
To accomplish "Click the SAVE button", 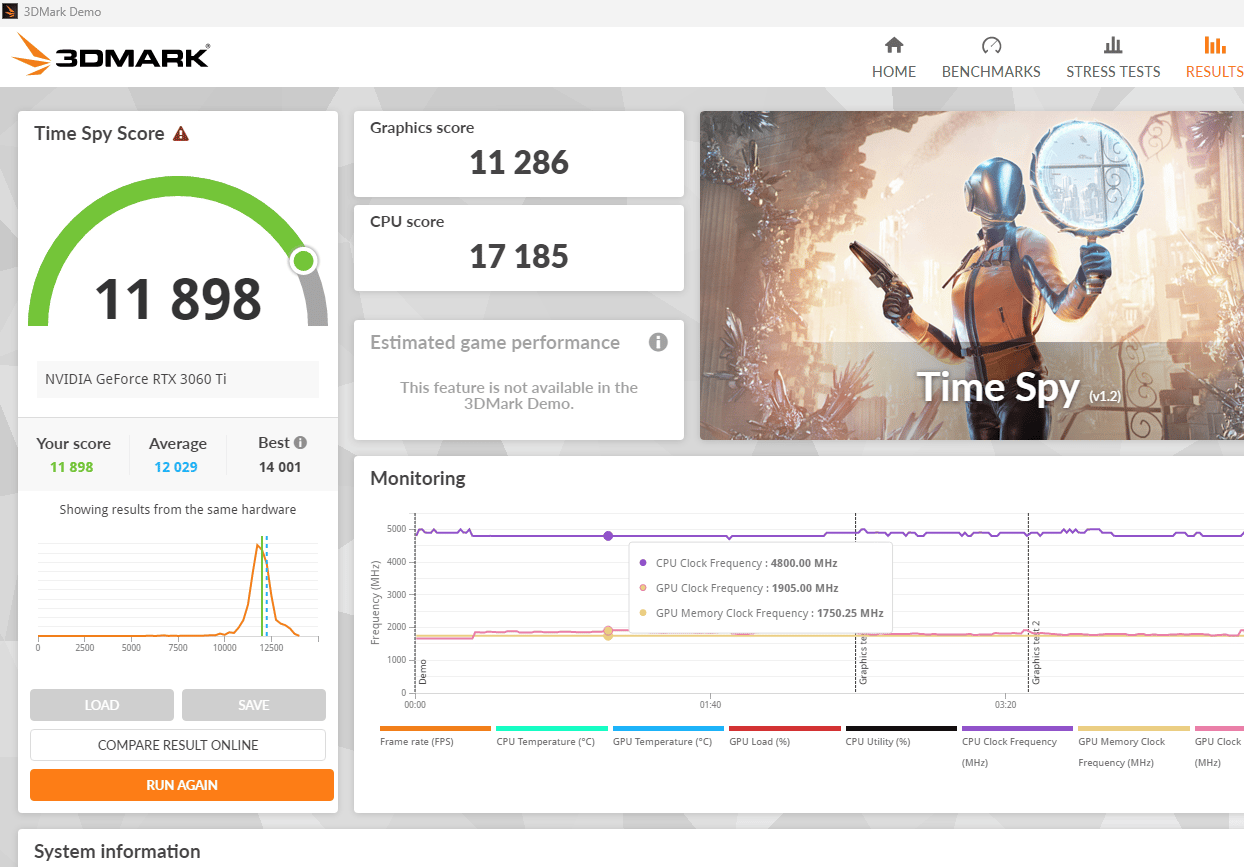I will click(x=254, y=705).
